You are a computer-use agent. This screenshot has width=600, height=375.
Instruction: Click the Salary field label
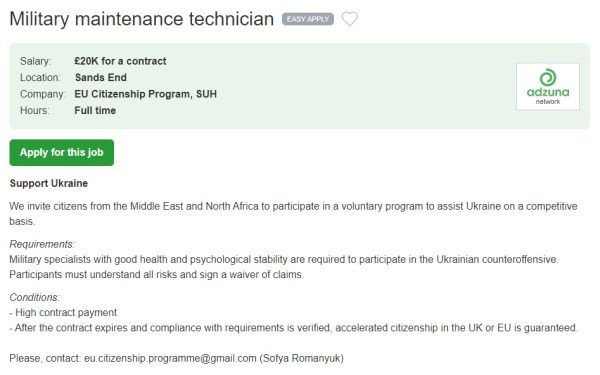click(36, 61)
